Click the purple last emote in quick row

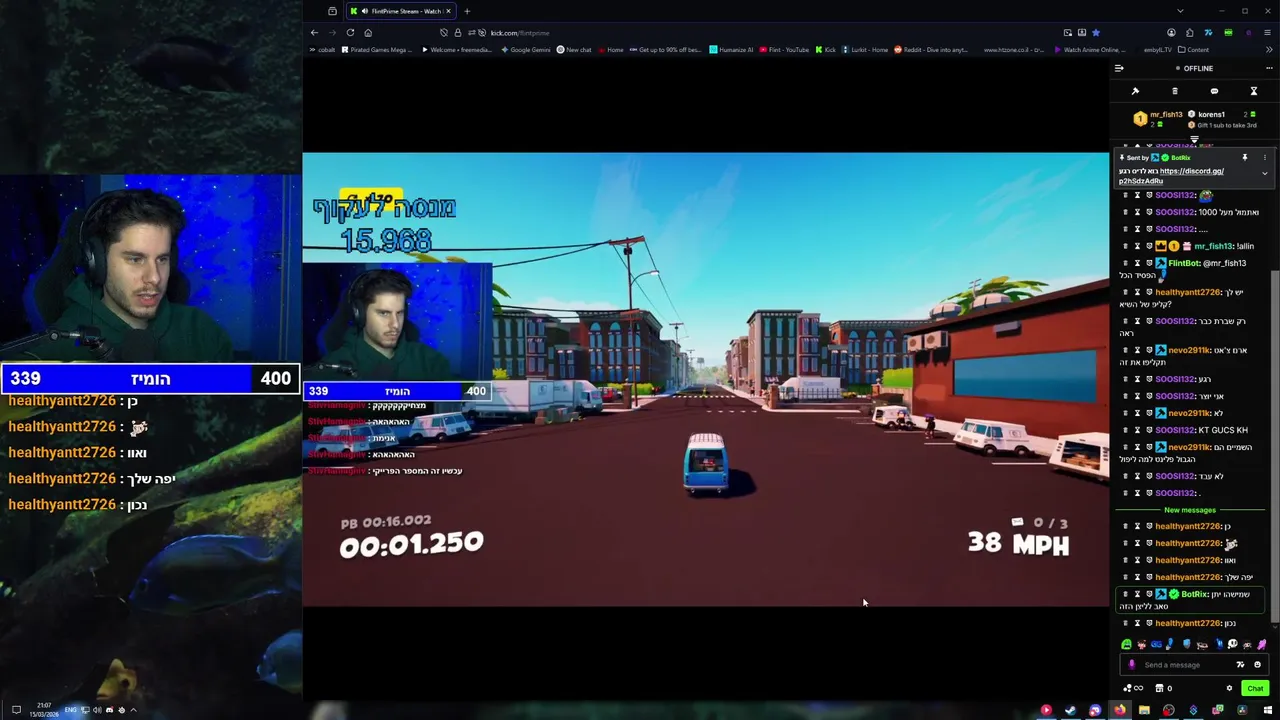1262,644
